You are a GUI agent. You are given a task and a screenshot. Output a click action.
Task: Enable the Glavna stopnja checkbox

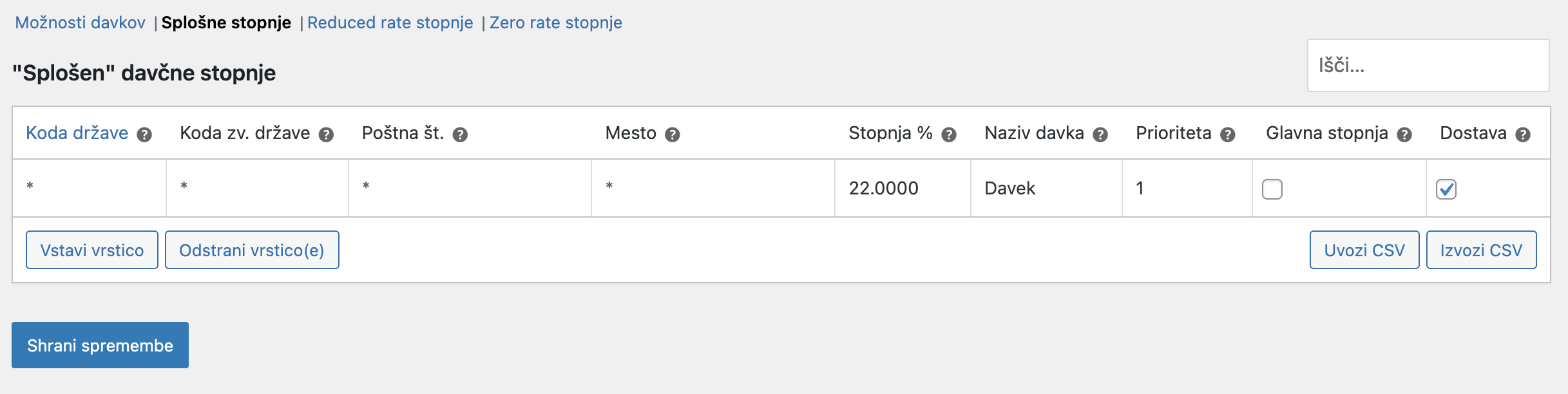pyautogui.click(x=1272, y=189)
